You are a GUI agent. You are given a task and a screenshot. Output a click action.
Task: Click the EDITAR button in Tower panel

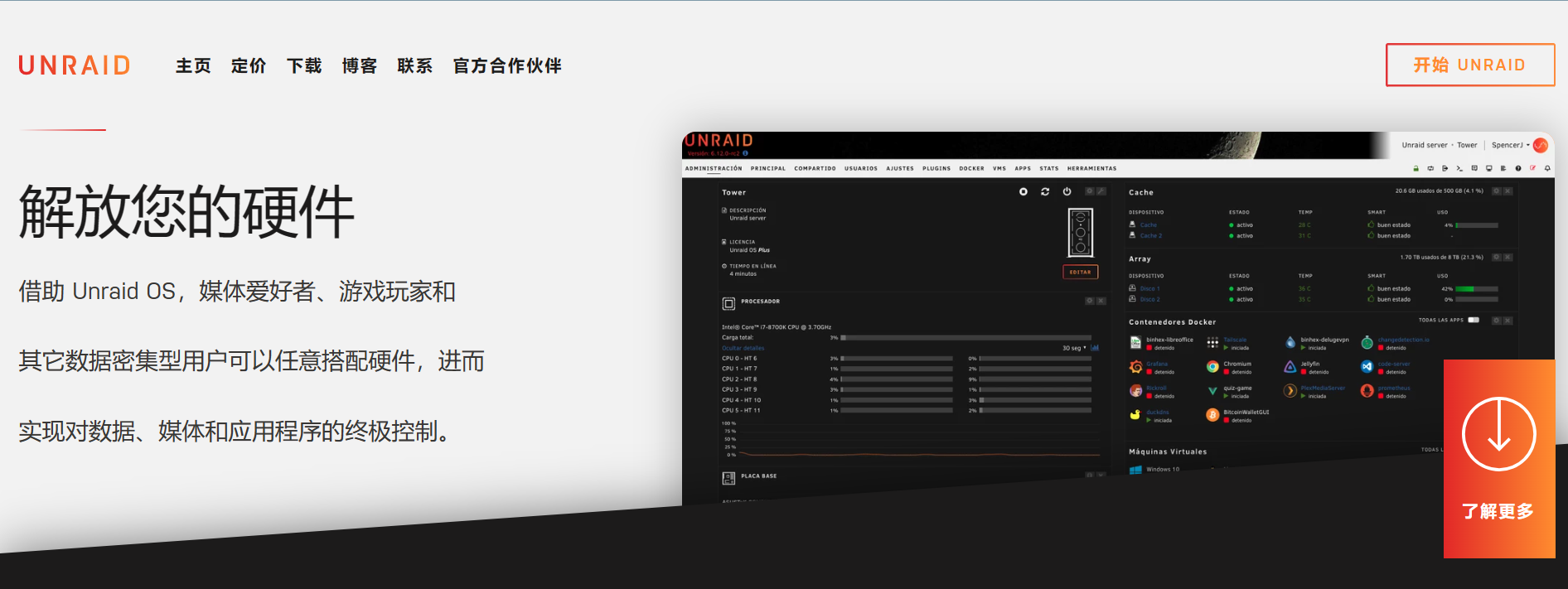click(x=1080, y=272)
